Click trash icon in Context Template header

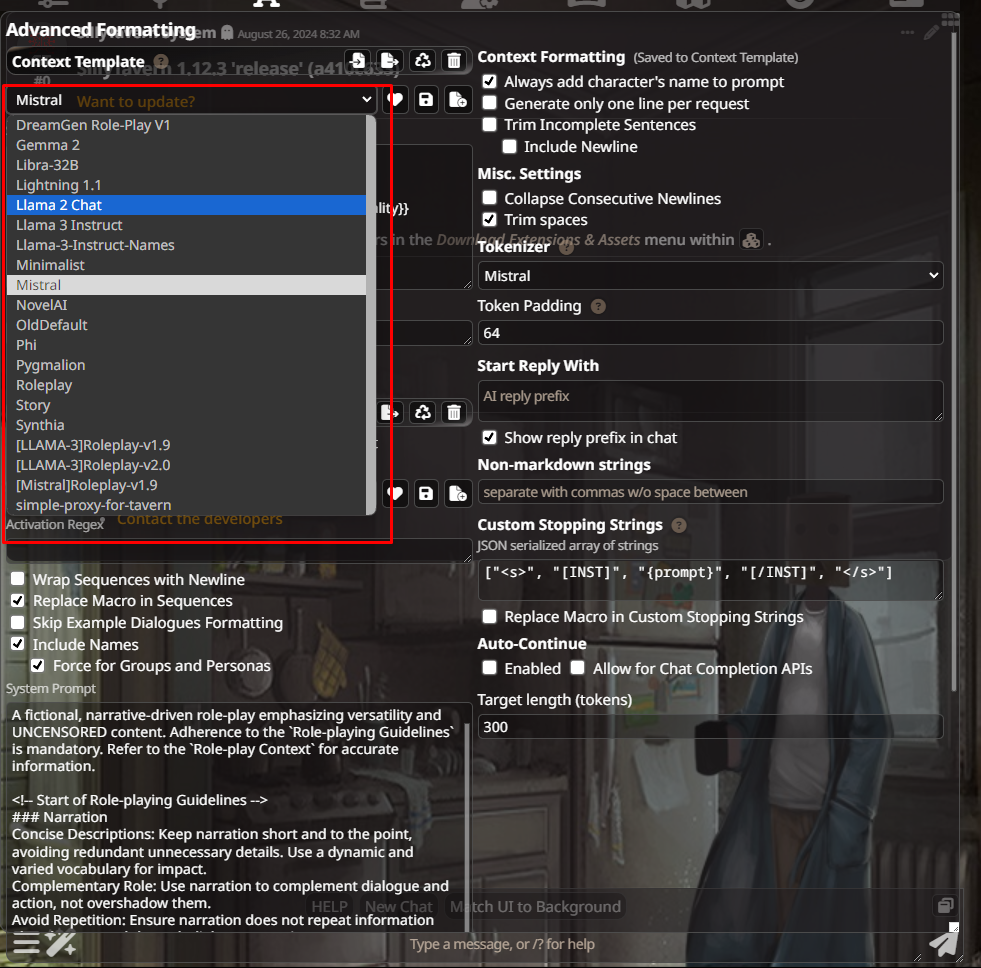pos(454,60)
